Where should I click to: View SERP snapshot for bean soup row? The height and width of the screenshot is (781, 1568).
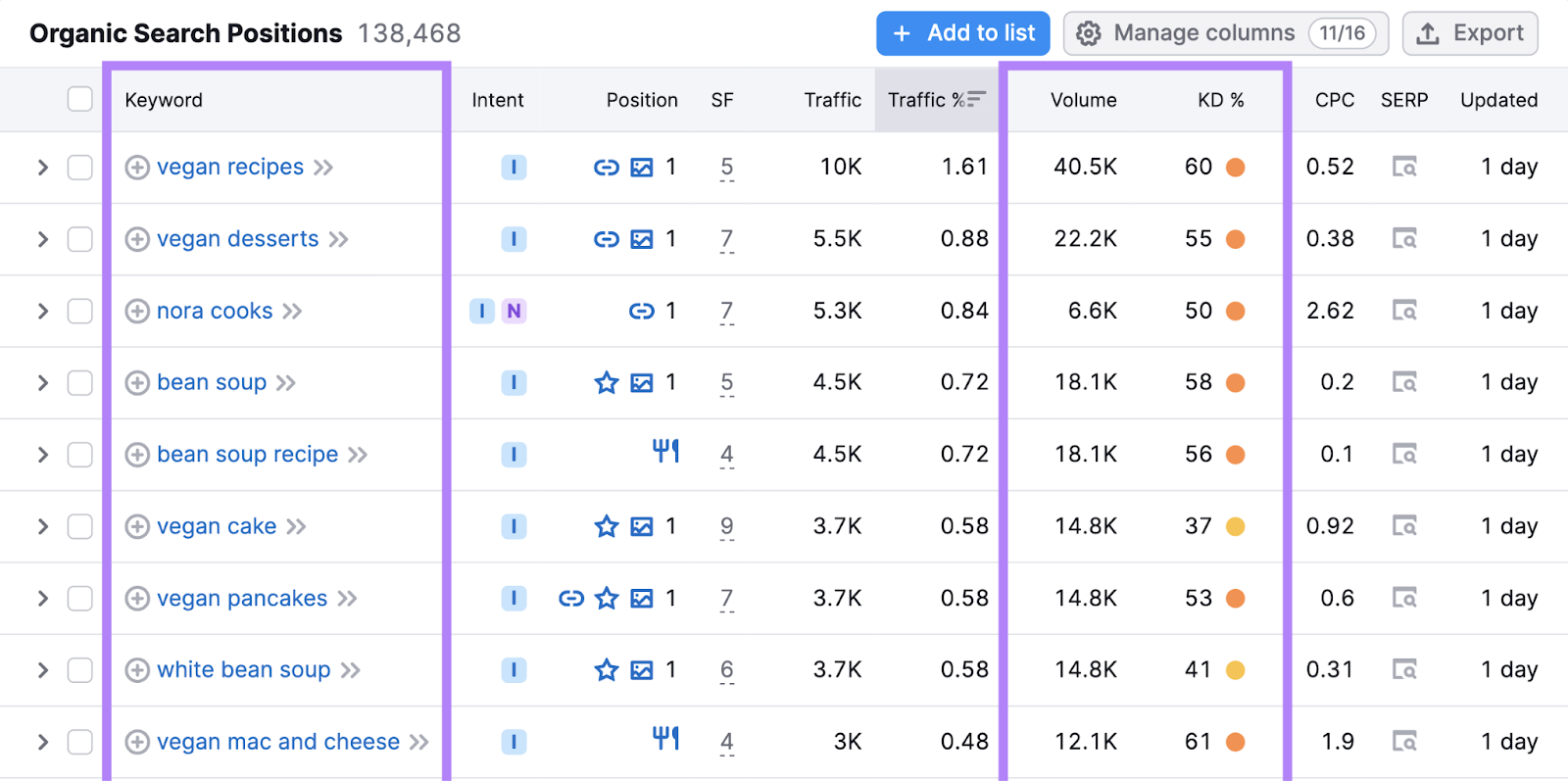click(1404, 383)
